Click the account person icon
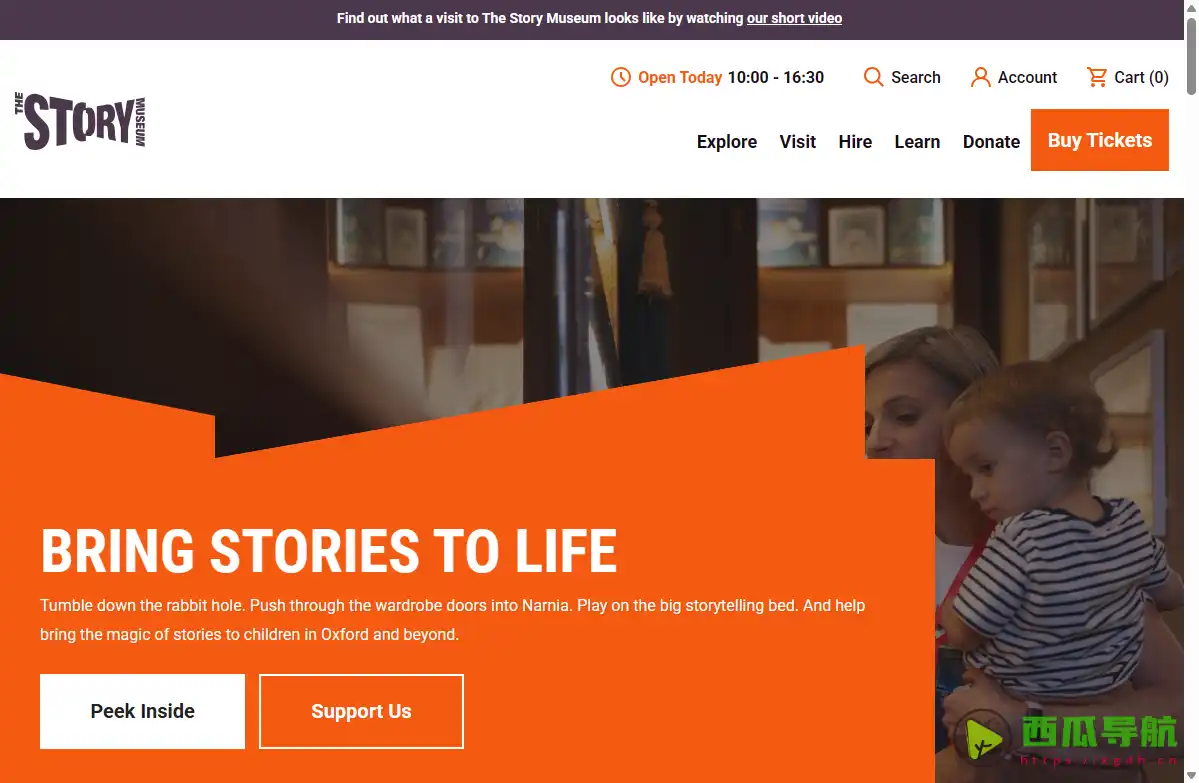Image resolution: width=1199 pixels, height=783 pixels. (980, 77)
